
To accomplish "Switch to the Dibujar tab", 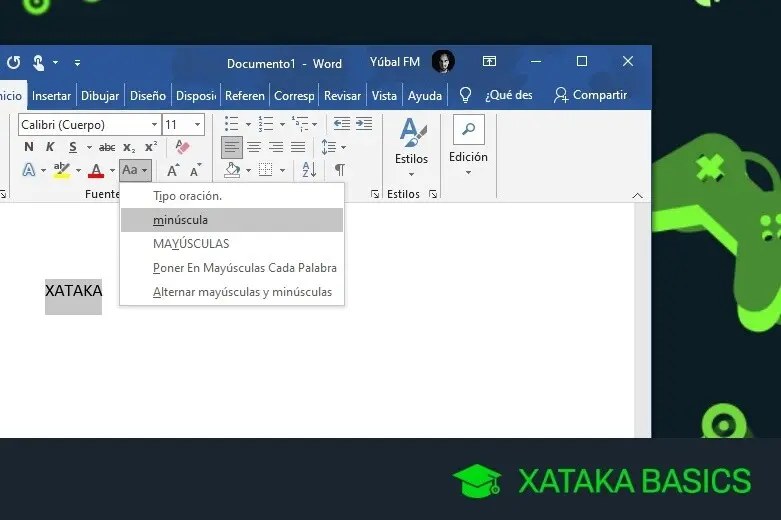I will pyautogui.click(x=100, y=96).
